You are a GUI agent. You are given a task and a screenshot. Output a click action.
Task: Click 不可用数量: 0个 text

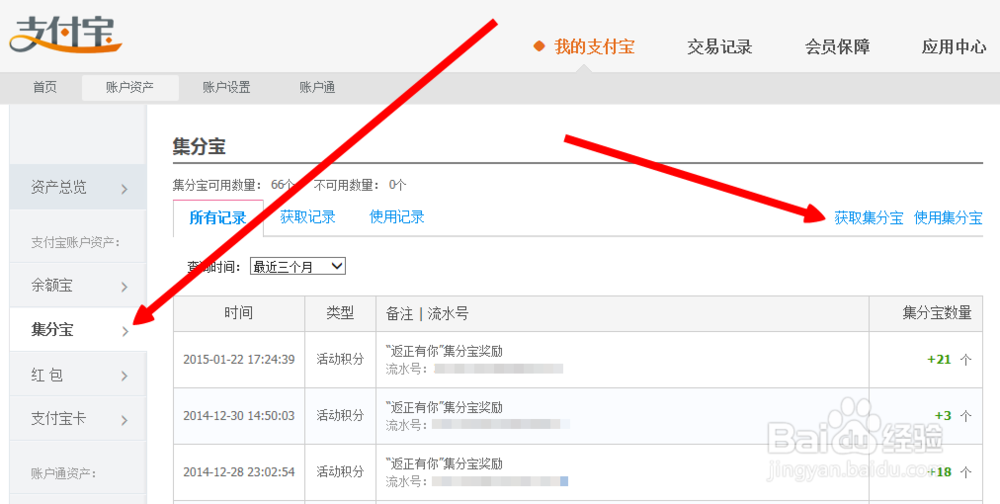click(360, 185)
